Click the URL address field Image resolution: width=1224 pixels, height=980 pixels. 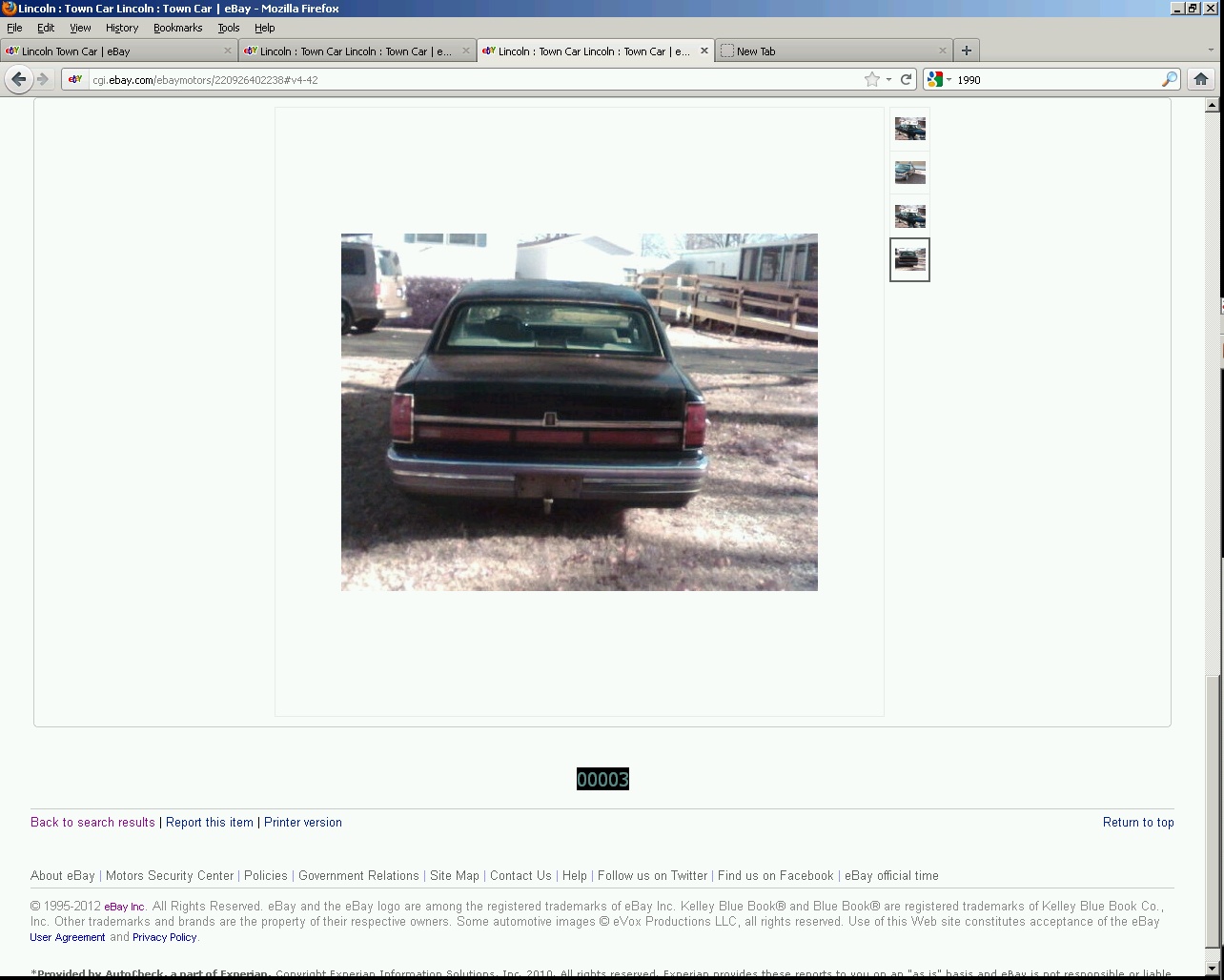click(x=477, y=80)
